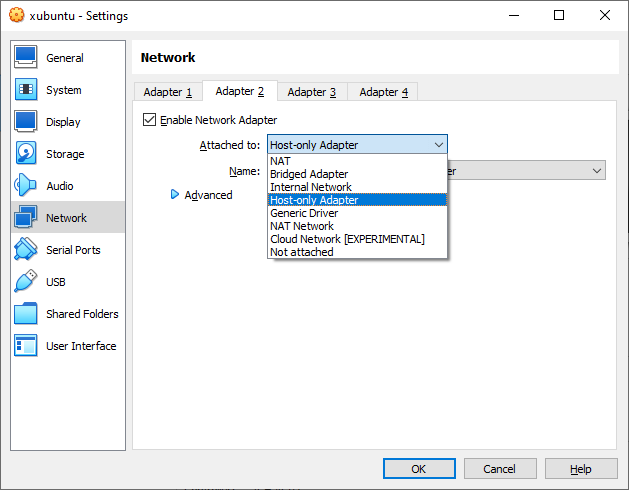Go to Shared Folders label in sidebar
Viewport: 629px width, 490px height.
pyautogui.click(x=82, y=314)
